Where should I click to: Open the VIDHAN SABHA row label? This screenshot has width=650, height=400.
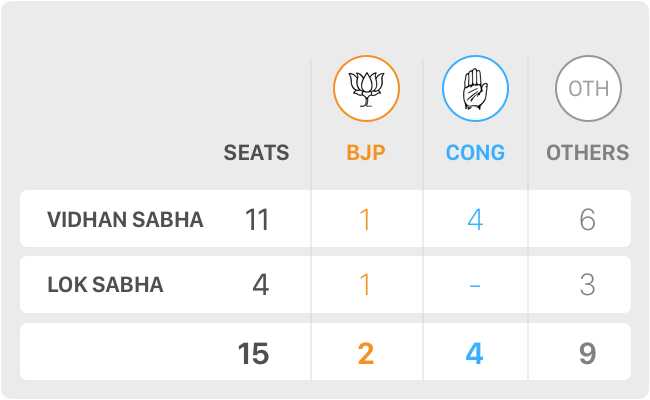[125, 220]
